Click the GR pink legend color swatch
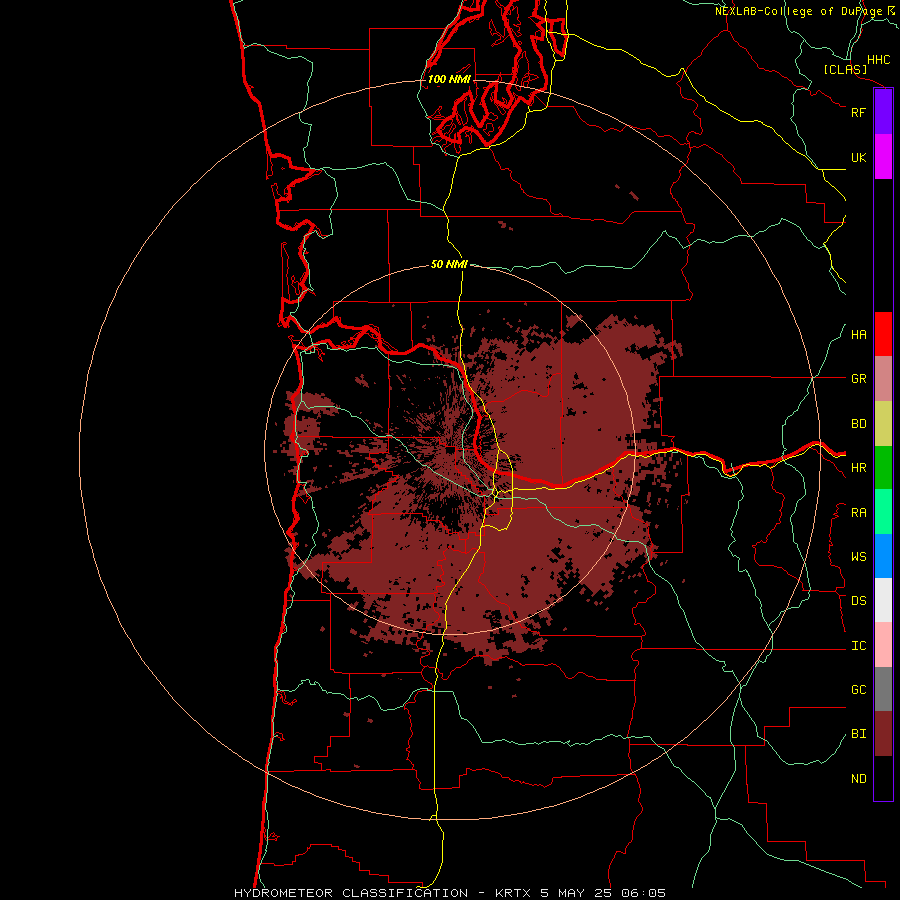 (x=883, y=379)
